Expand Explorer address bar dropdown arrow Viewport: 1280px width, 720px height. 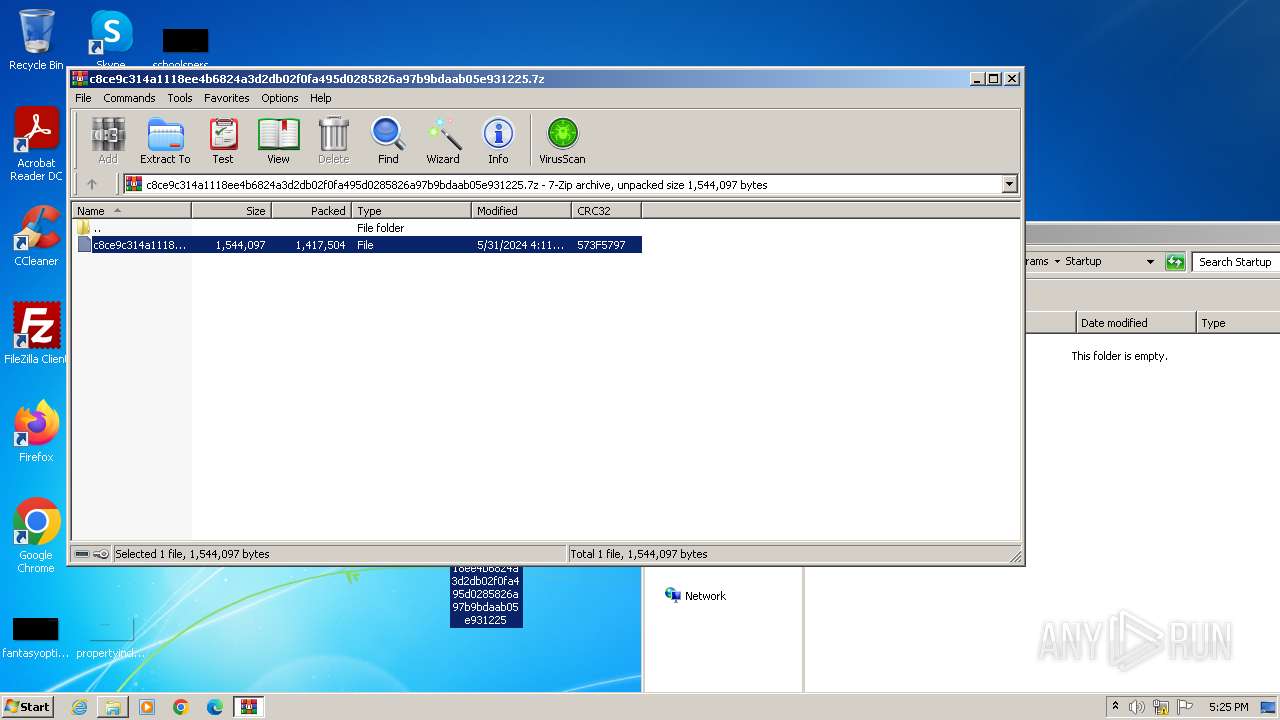point(1150,262)
